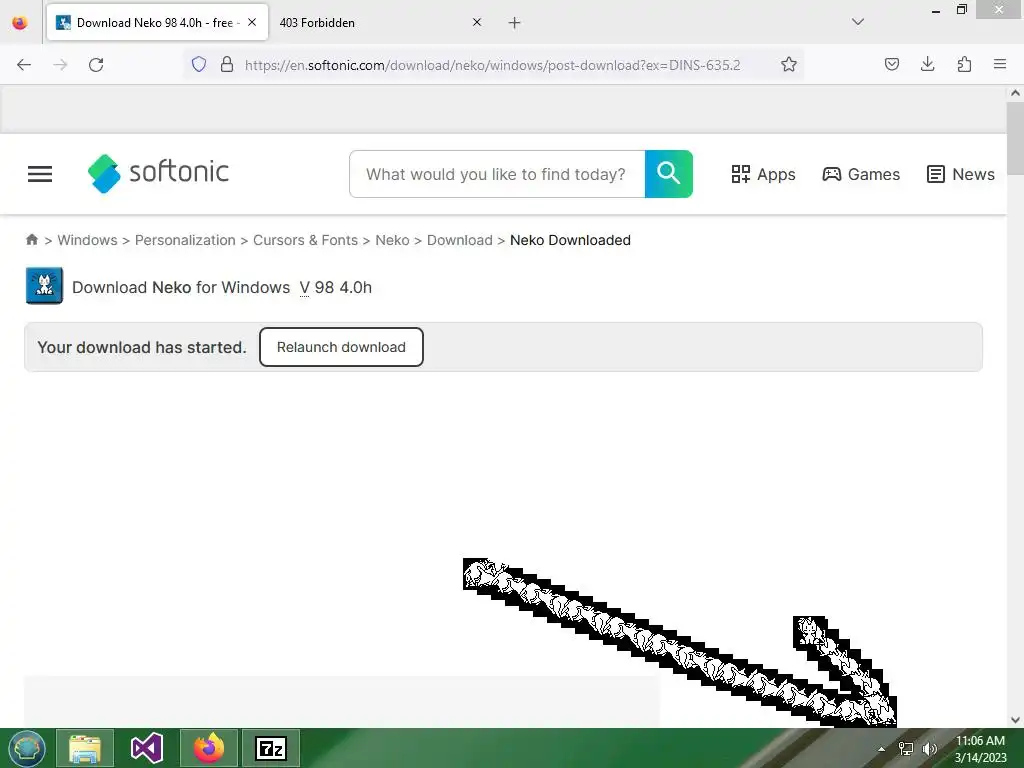1024x768 pixels.
Task: Click the green search magnifier button
Action: [x=669, y=174]
